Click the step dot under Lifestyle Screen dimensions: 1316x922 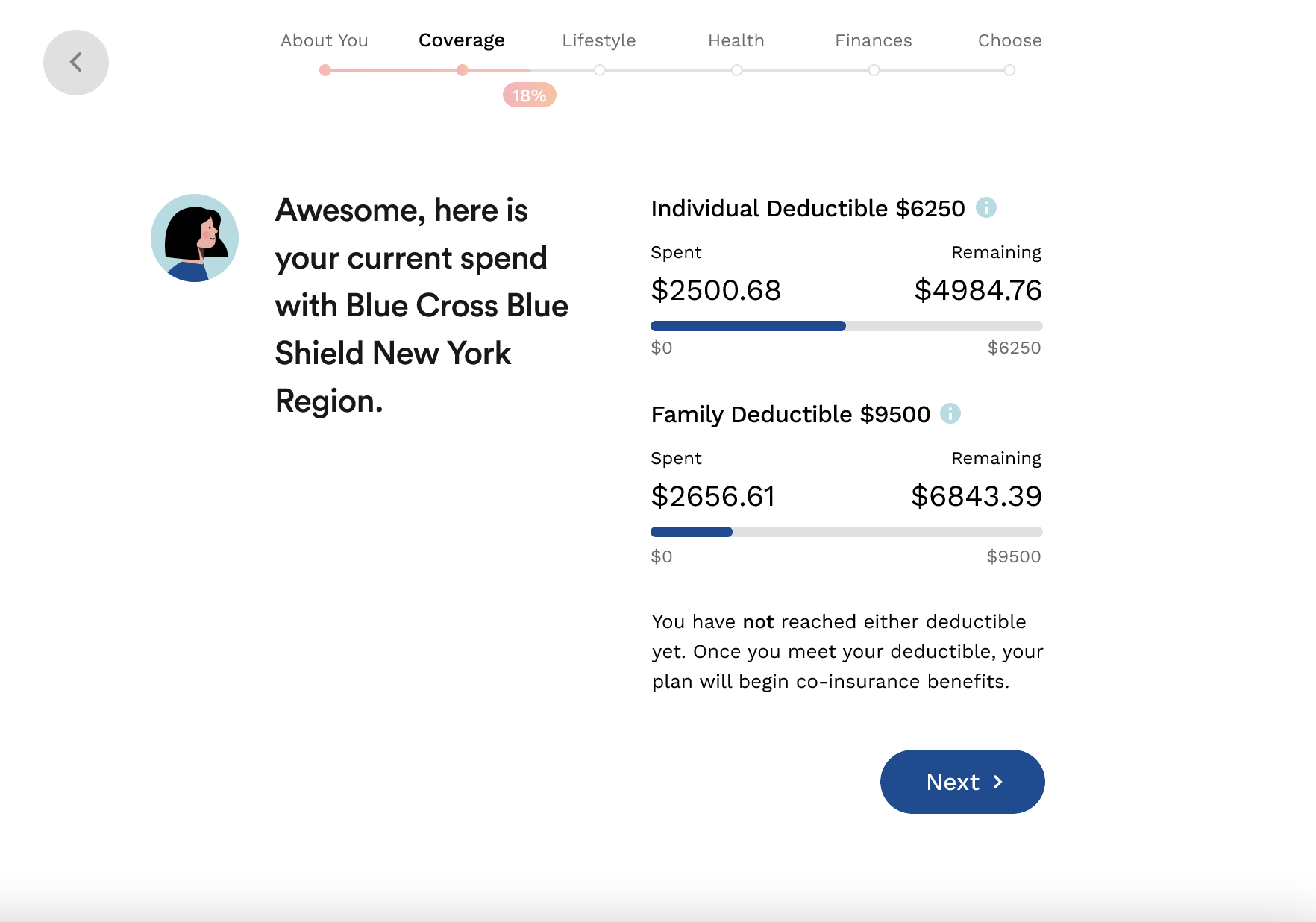(600, 70)
